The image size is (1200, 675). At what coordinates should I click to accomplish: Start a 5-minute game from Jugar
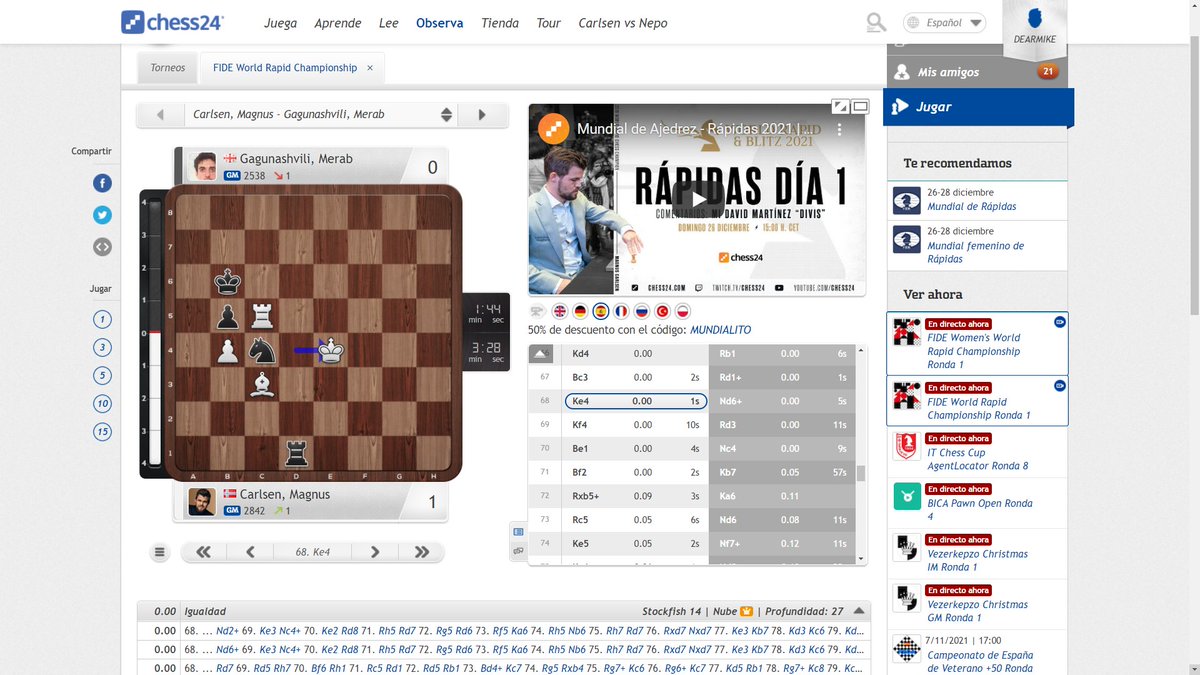click(x=102, y=376)
